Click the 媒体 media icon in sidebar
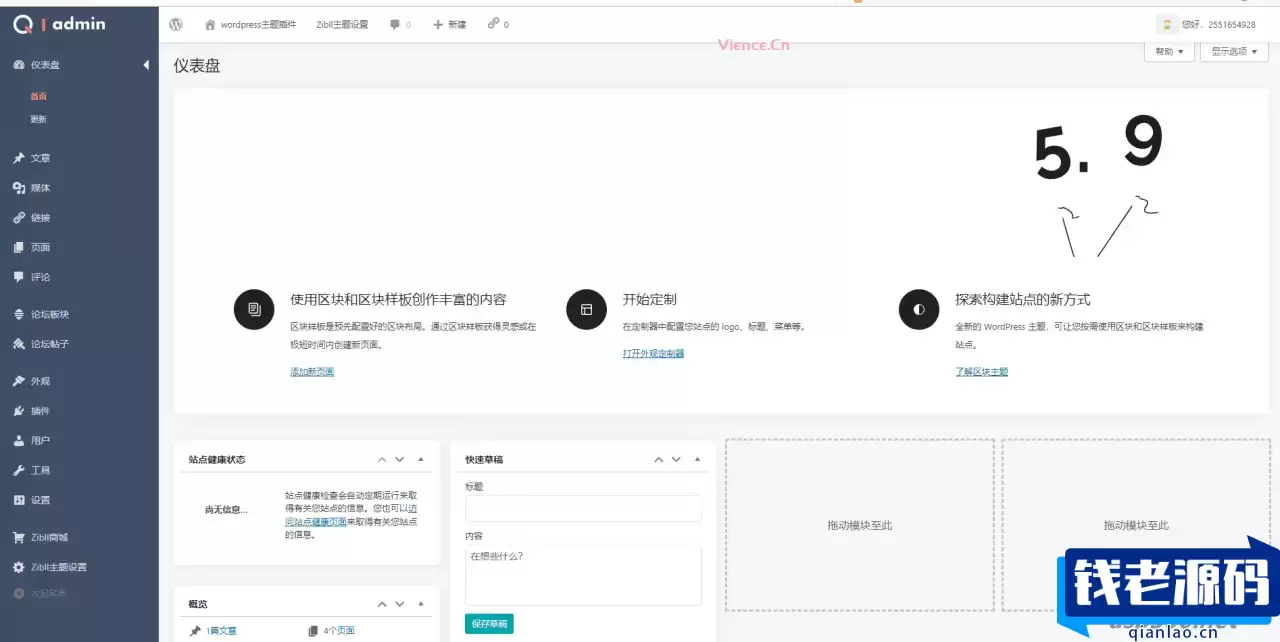 pyautogui.click(x=19, y=188)
